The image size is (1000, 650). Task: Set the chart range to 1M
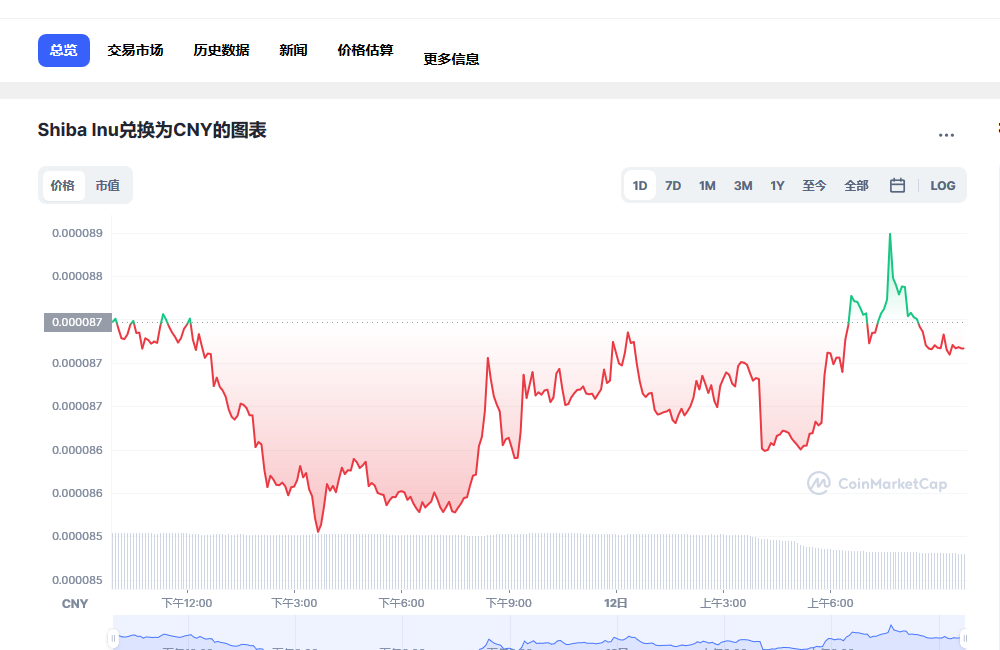click(707, 186)
